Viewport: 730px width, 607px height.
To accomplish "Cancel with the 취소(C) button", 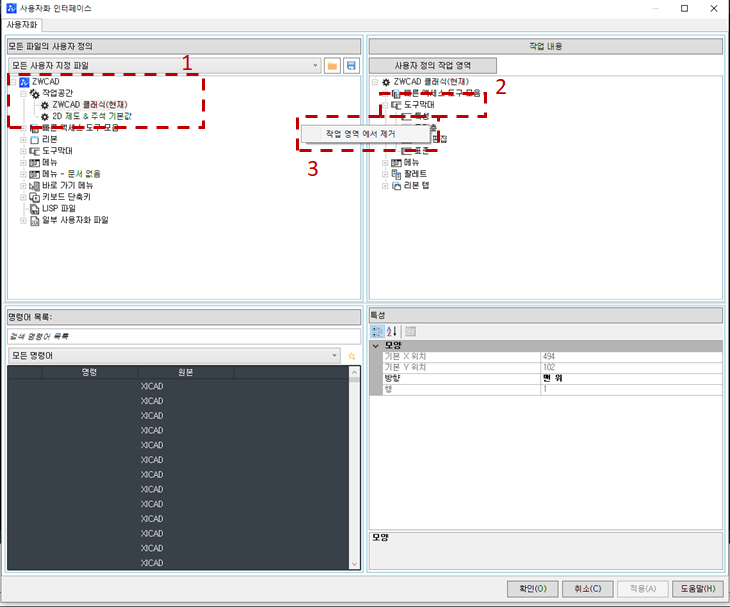I will tap(588, 589).
